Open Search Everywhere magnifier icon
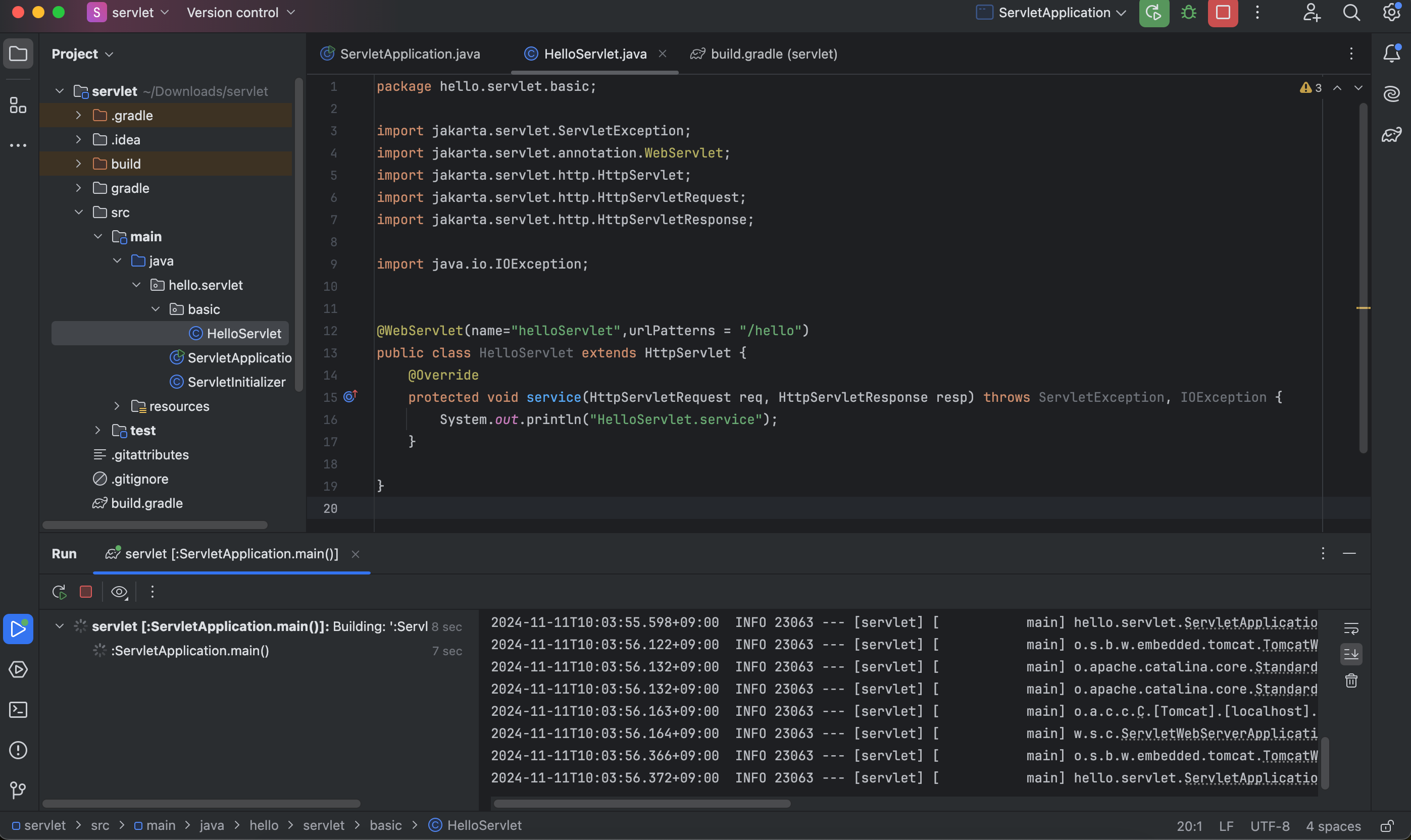Screen dimensions: 1411x840 pos(1351,13)
